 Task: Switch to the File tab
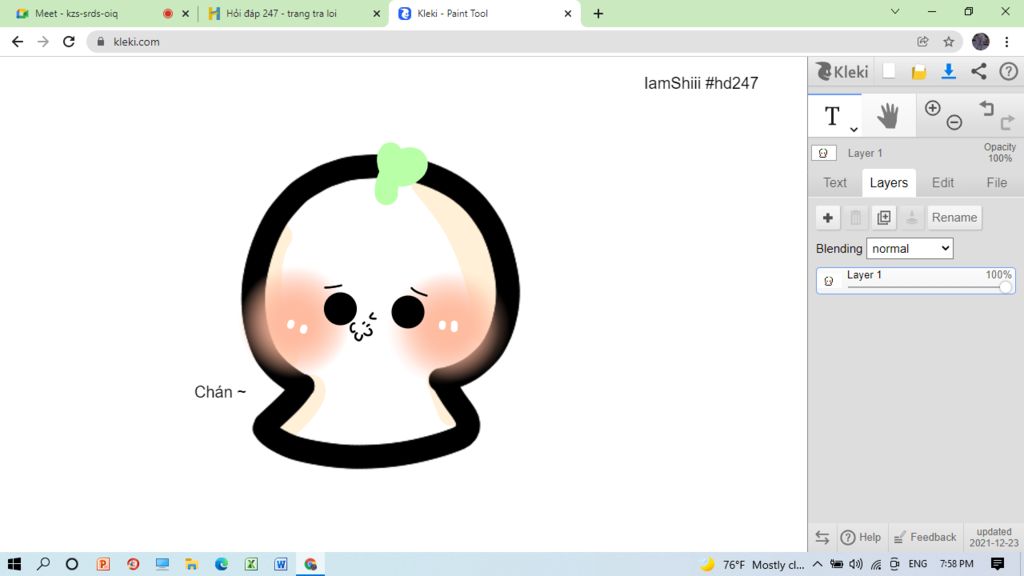tap(997, 183)
